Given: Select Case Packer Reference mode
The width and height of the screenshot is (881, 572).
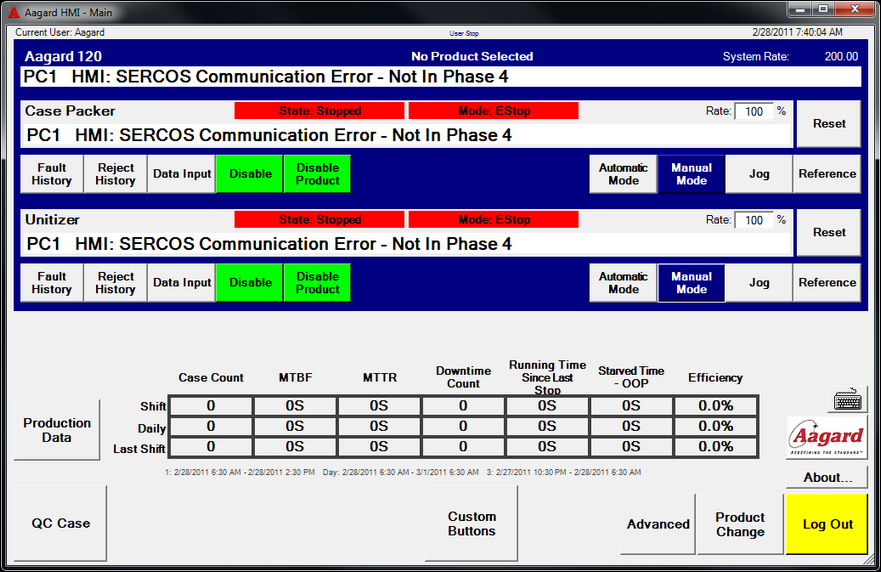Looking at the screenshot, I should point(827,174).
